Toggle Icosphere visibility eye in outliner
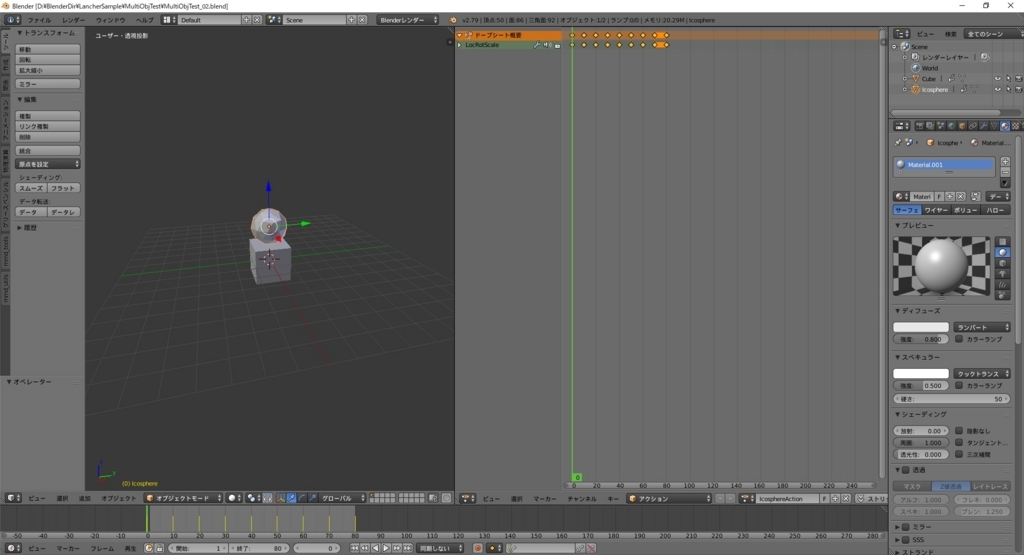Screen dimensions: 1024x555 point(998,89)
